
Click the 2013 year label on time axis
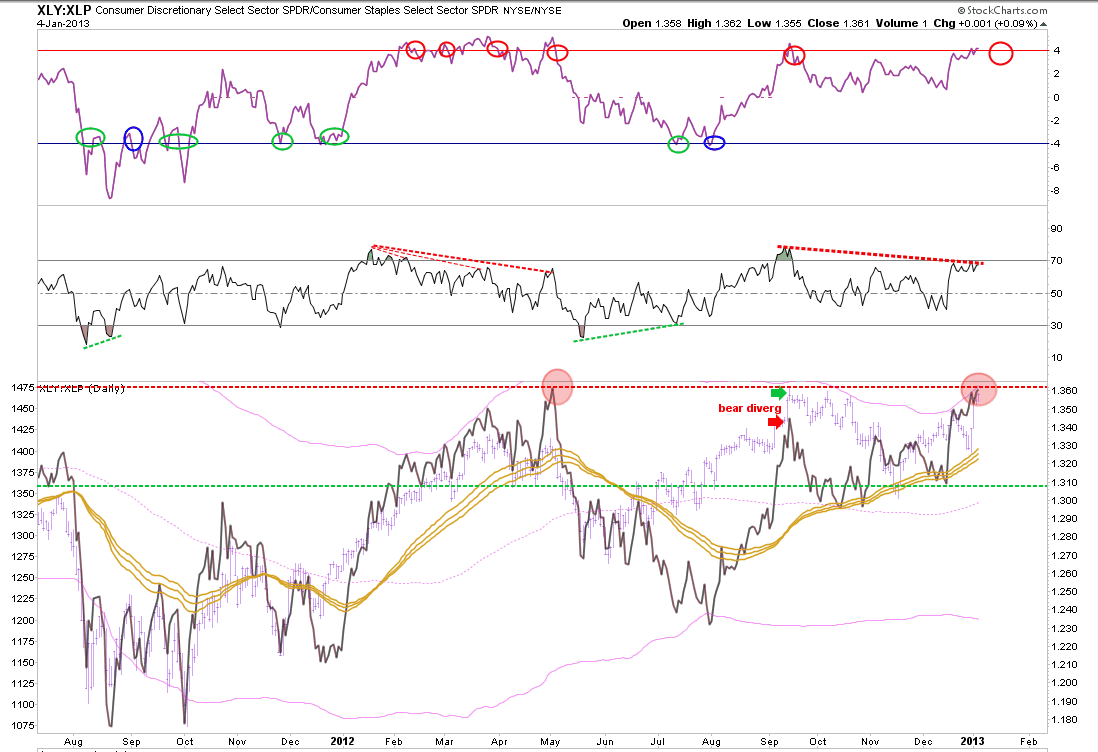click(x=972, y=741)
